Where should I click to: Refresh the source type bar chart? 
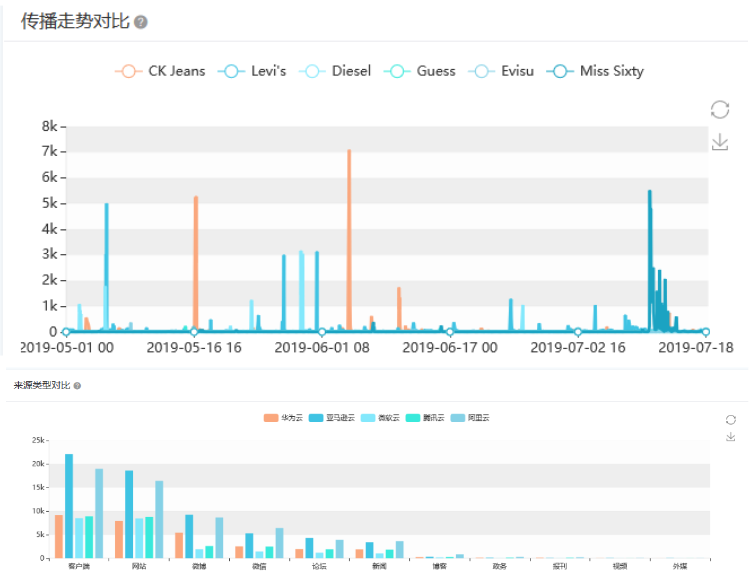click(730, 419)
